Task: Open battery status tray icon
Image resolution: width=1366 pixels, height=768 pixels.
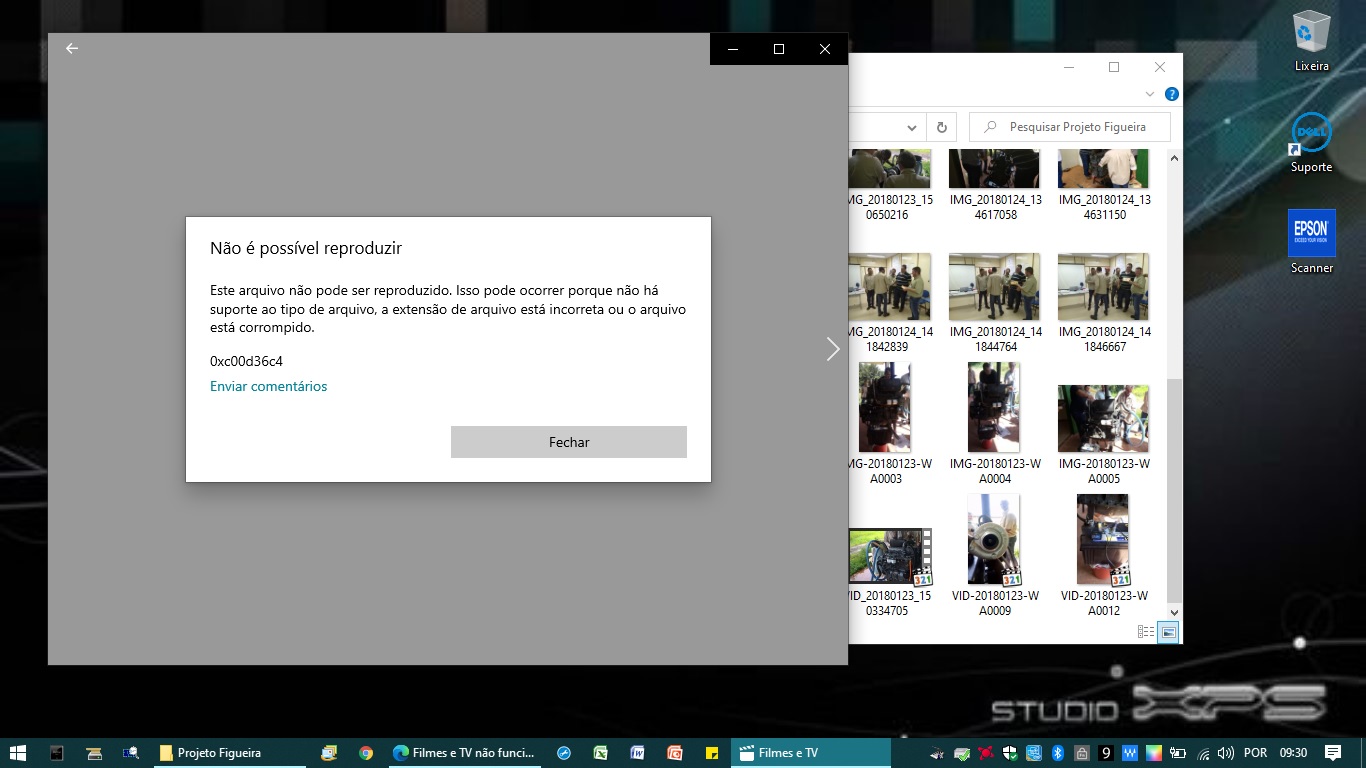Action: (x=1178, y=753)
